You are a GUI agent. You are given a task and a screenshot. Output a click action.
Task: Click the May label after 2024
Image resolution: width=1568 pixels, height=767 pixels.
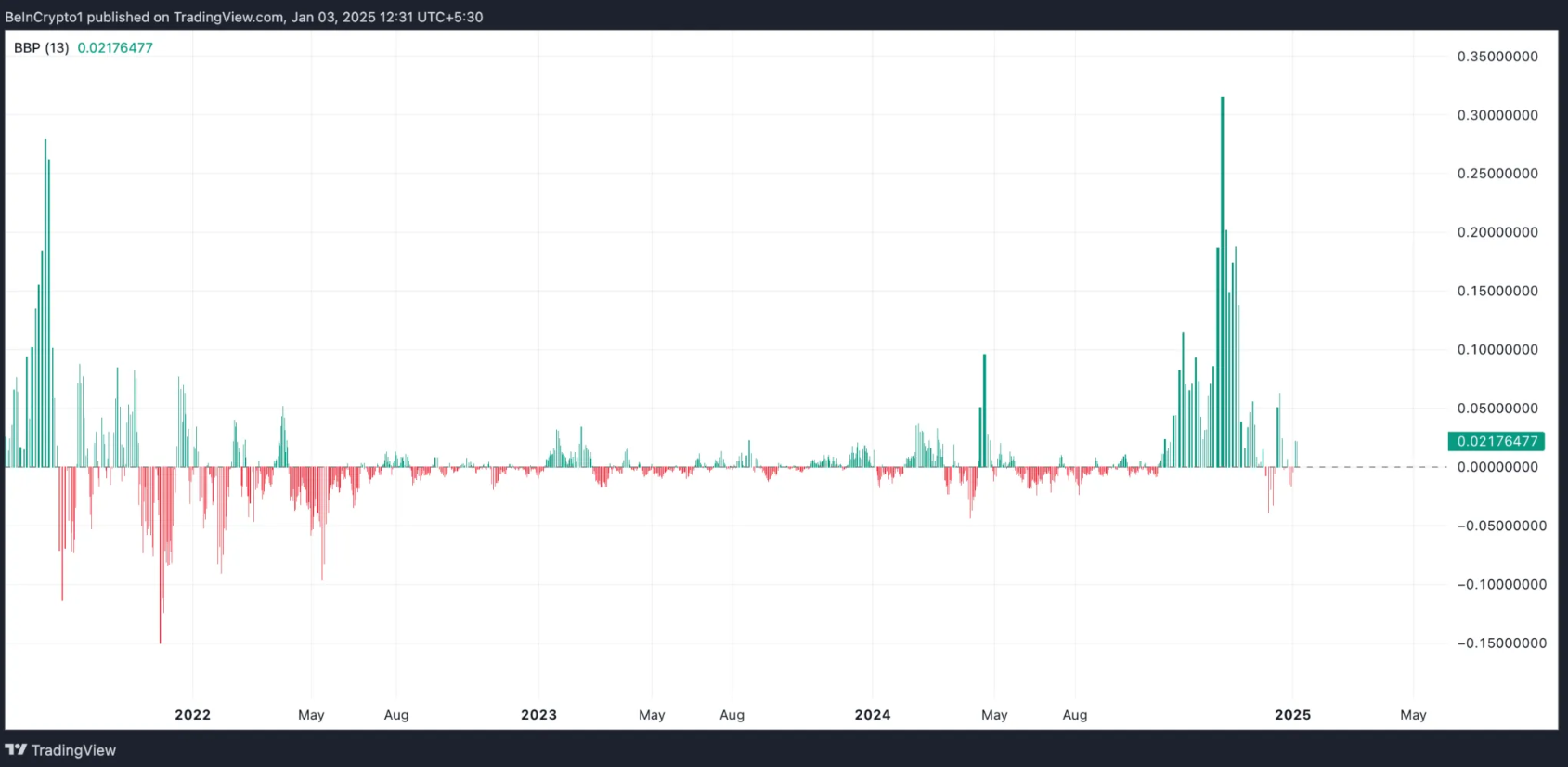tap(994, 715)
